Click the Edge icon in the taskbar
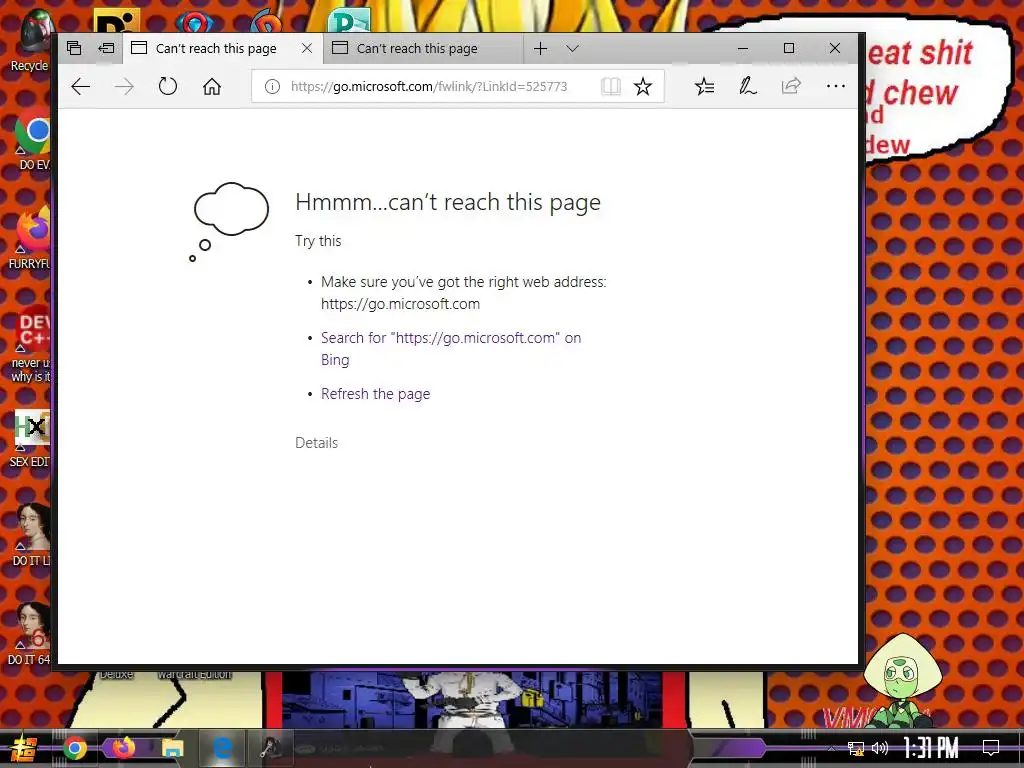Viewport: 1024px width, 768px height. [222, 748]
